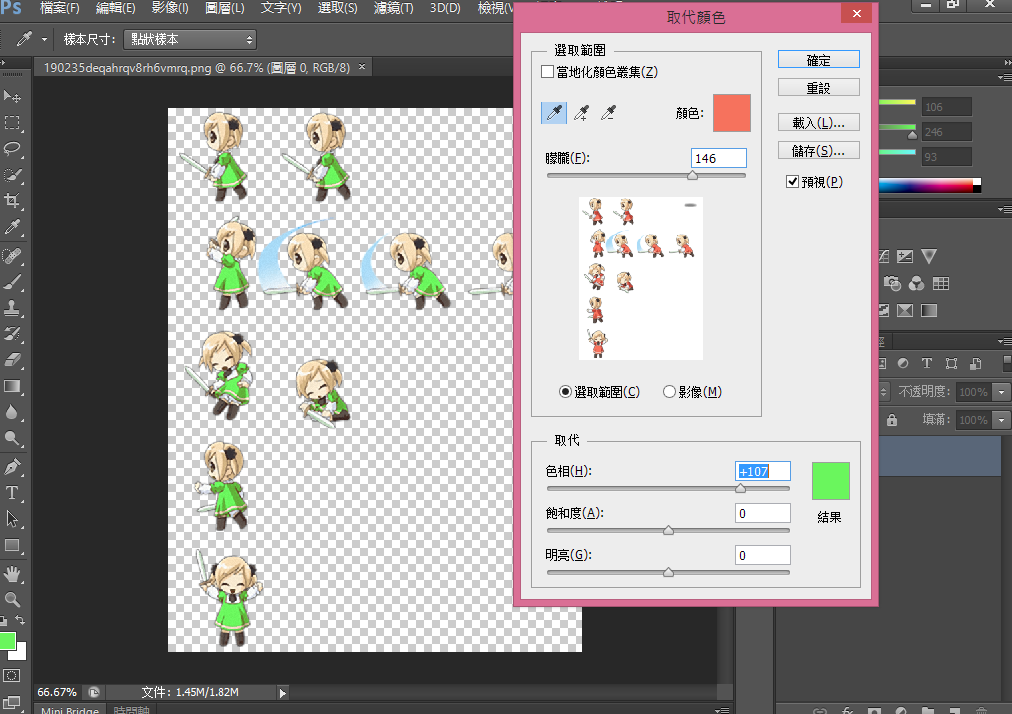Screen dimensions: 1012x714
Task: Select the 選取範圍(C) radio button
Action: point(565,392)
